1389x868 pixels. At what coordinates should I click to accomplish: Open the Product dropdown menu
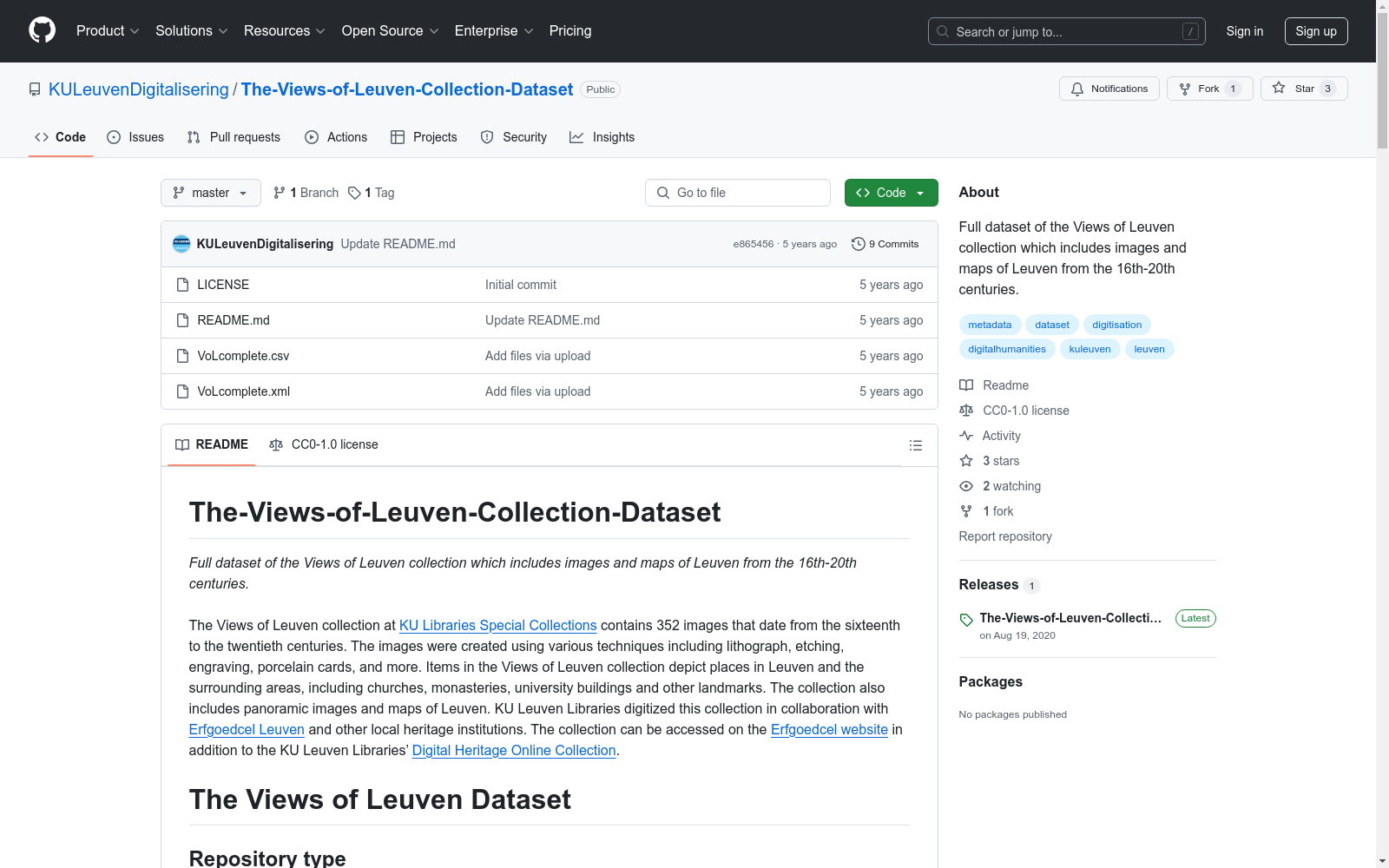[108, 31]
